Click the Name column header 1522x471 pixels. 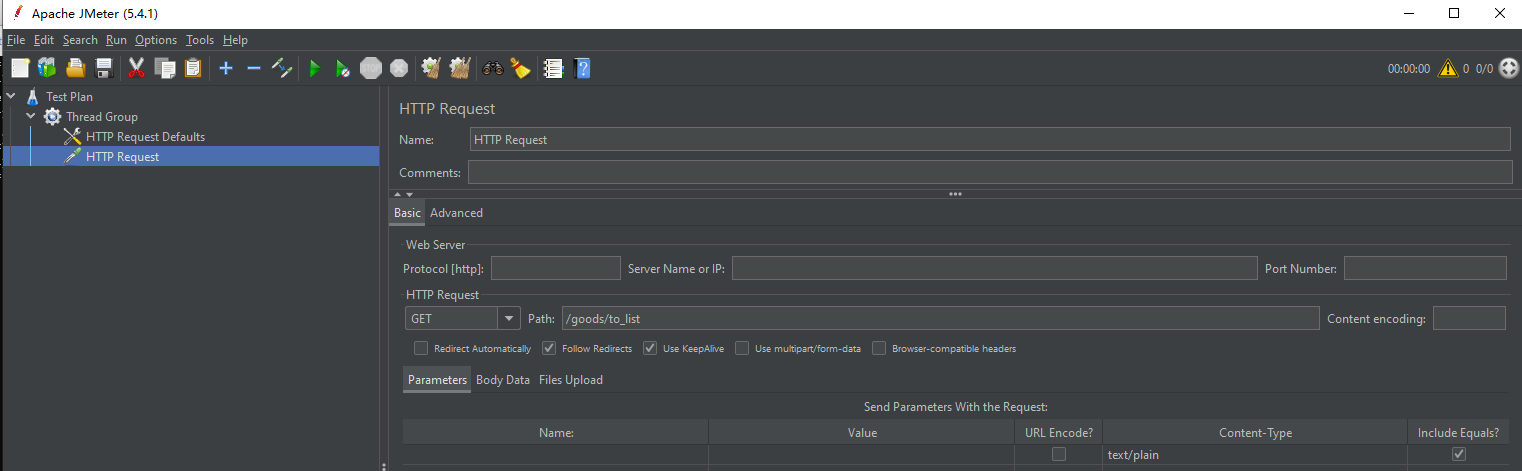(x=555, y=433)
